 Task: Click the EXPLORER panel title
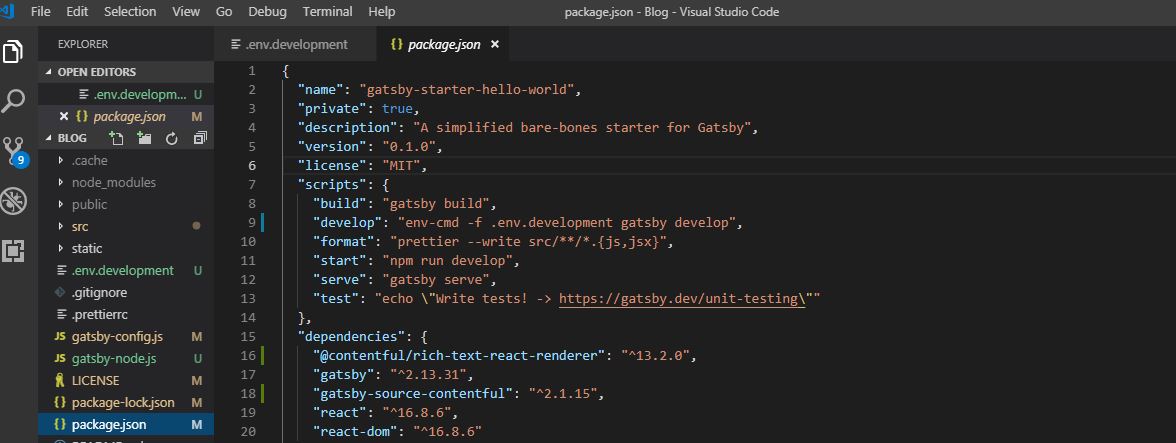(x=82, y=44)
